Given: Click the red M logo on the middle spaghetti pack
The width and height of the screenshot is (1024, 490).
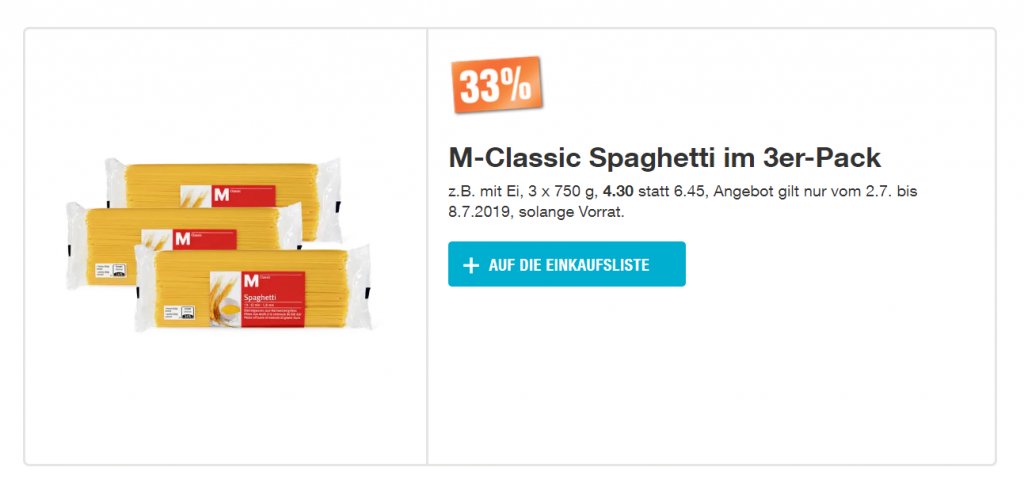Looking at the screenshot, I should click(183, 239).
